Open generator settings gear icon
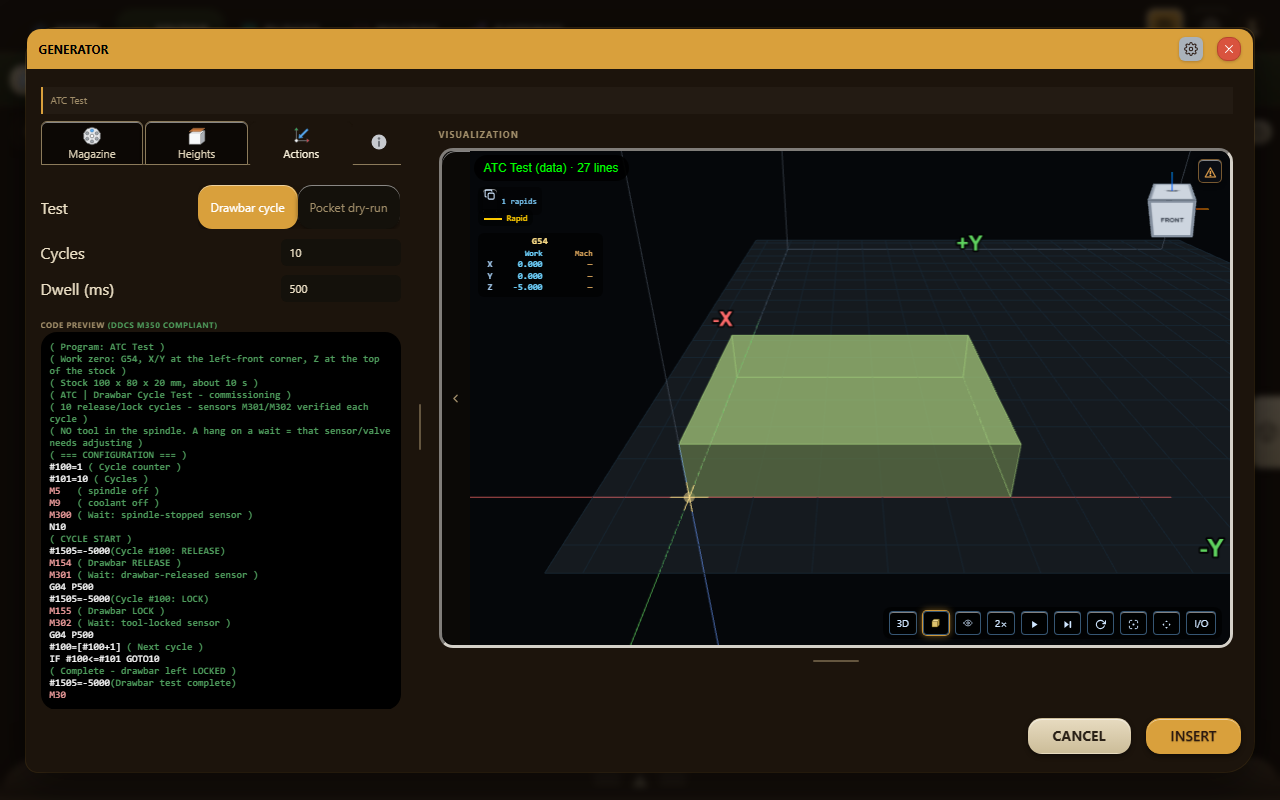The height and width of the screenshot is (800, 1280). coord(1191,49)
